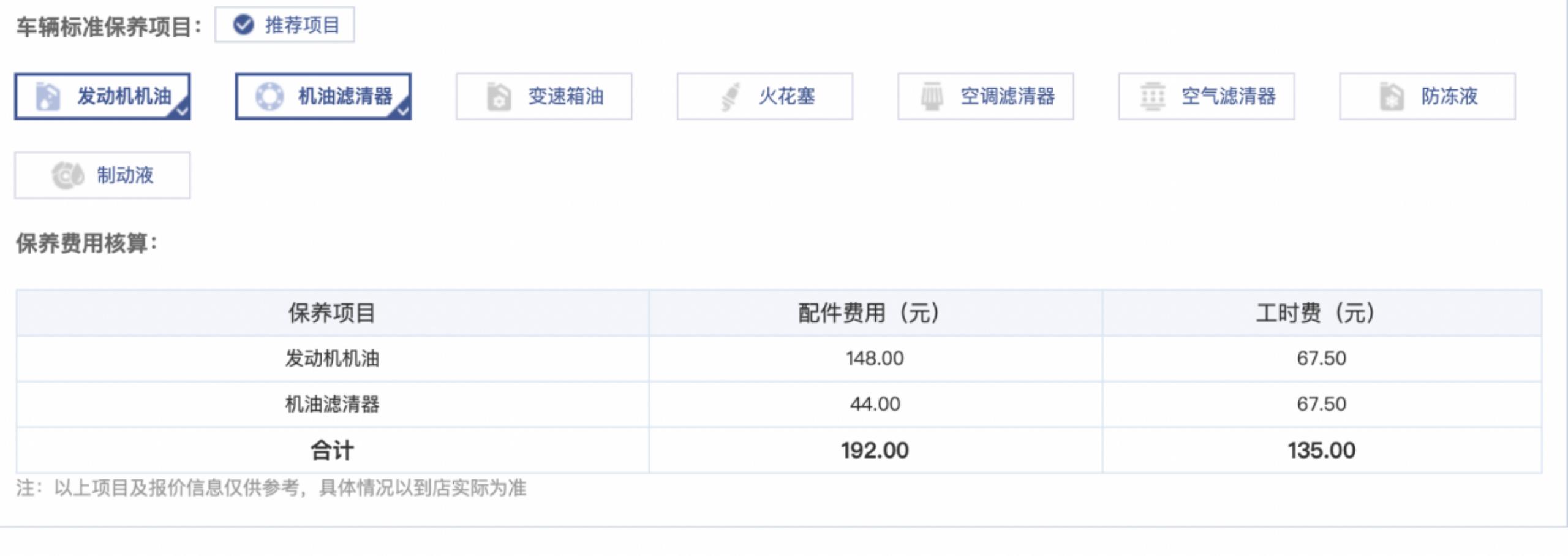Screen dimensions: 1568x556
Task: Select the 火花塞 maintenance item
Action: click(x=765, y=96)
